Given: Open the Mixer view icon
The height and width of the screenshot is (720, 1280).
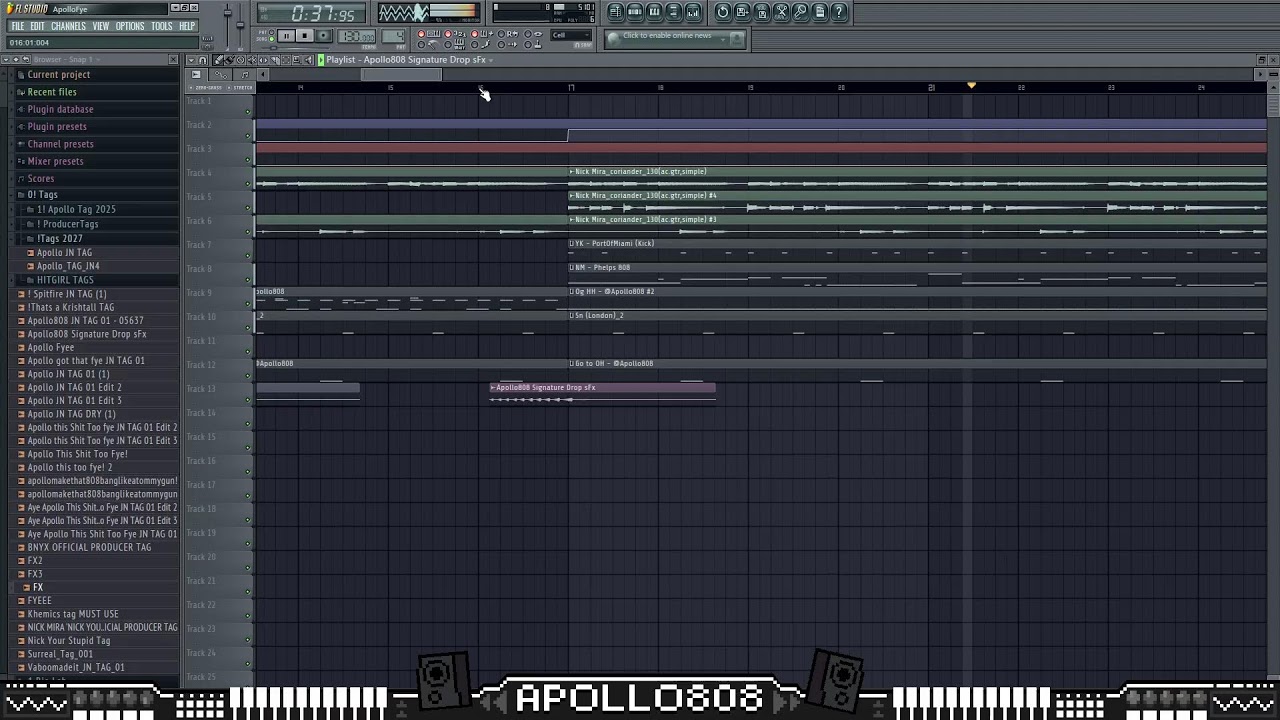Looking at the screenshot, I should click(x=693, y=12).
